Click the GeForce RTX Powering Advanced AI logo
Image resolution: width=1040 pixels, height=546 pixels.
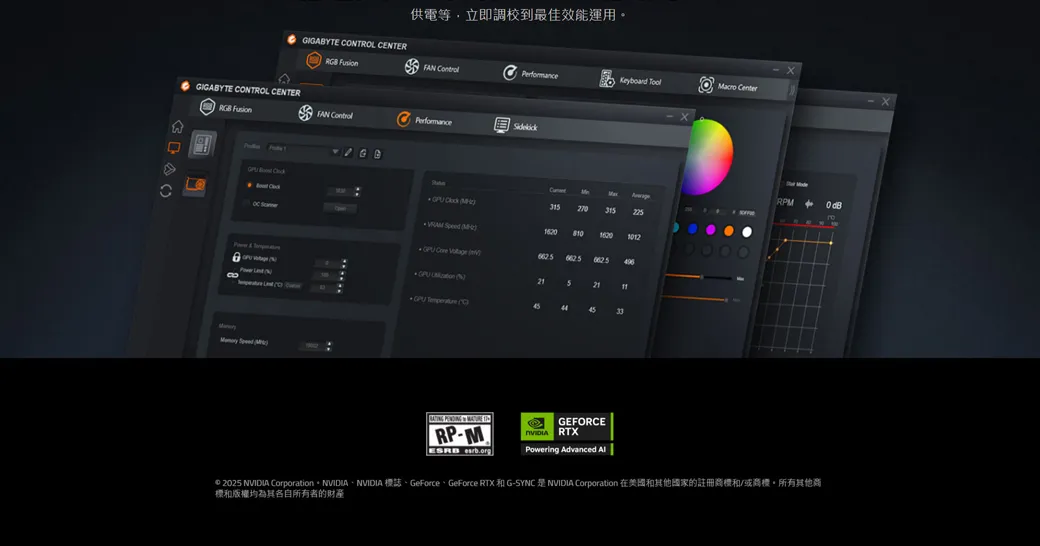[x=566, y=434]
